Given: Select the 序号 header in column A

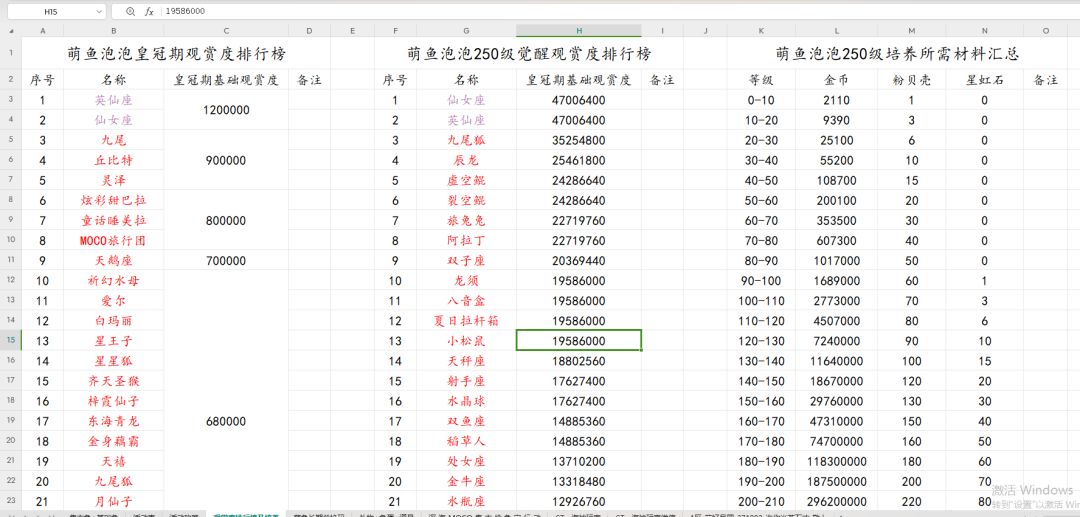Looking at the screenshot, I should 43,80.
